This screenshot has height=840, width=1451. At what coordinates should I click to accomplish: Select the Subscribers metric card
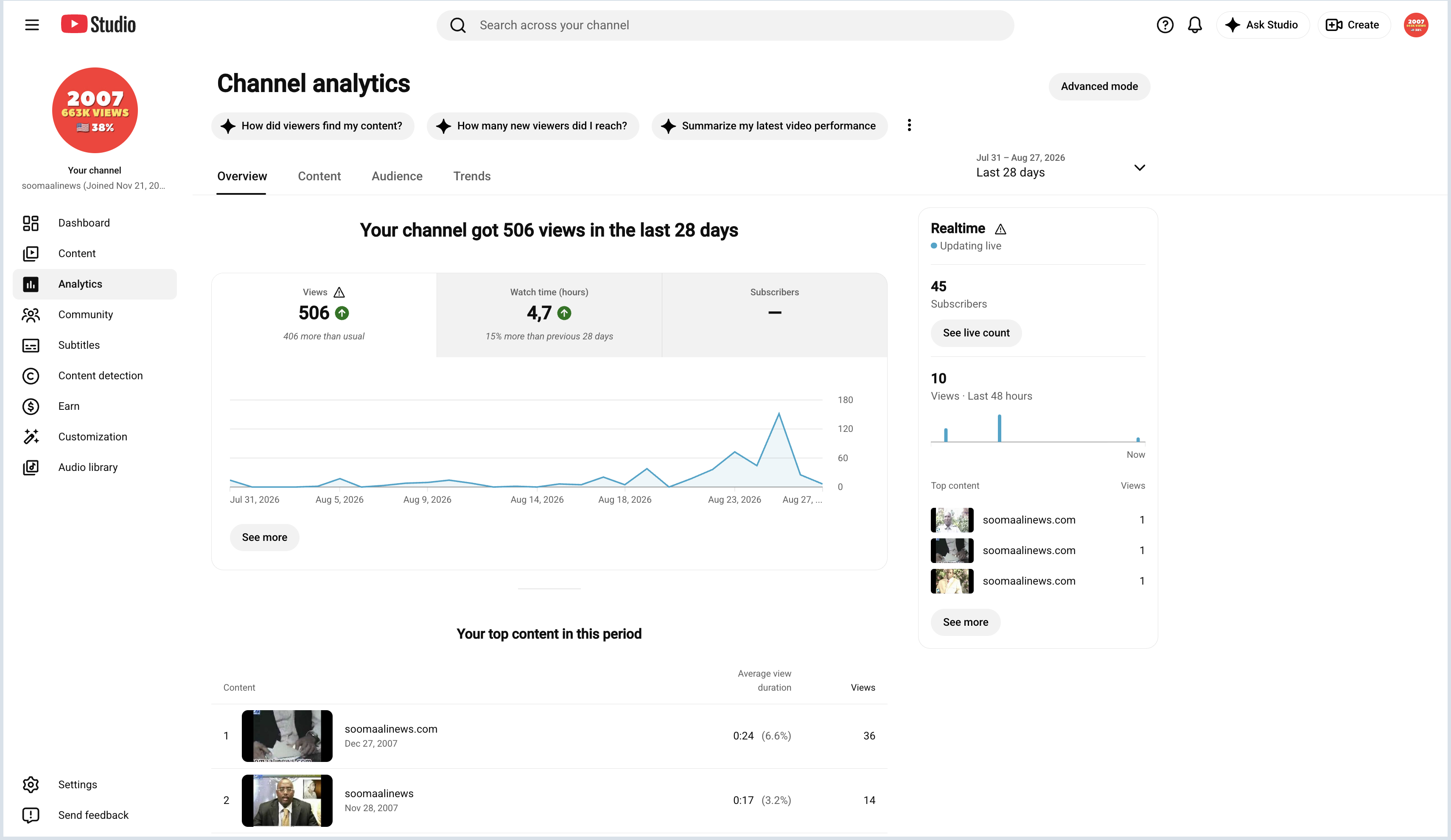(774, 315)
